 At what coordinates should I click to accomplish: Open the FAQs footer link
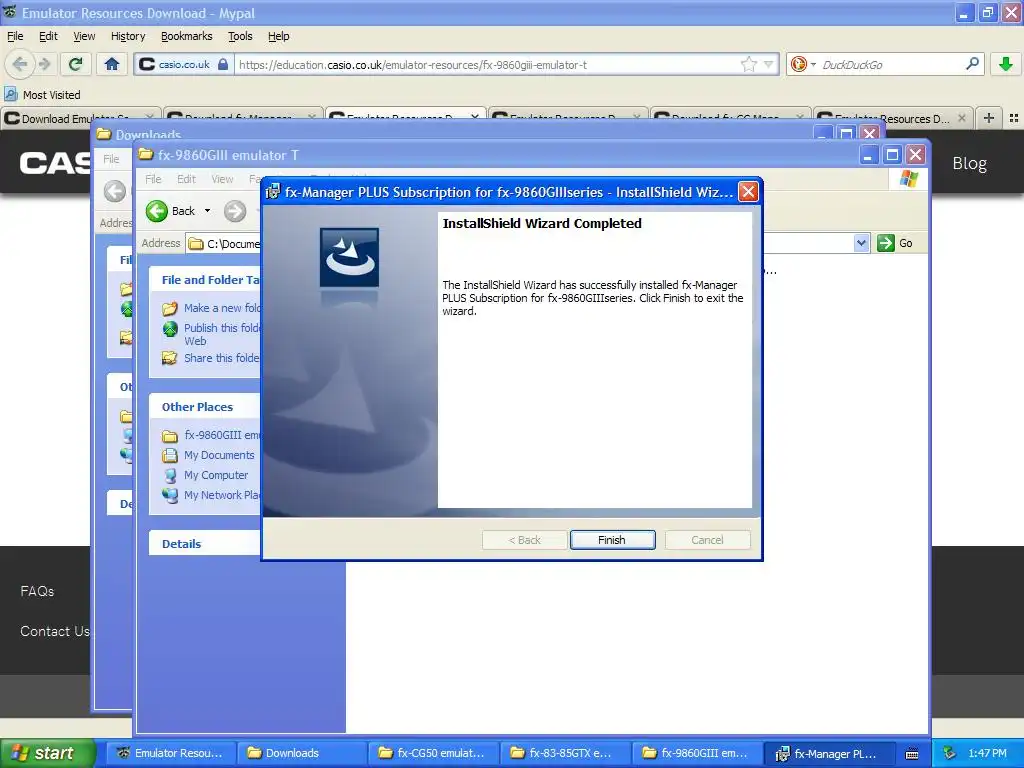click(37, 591)
